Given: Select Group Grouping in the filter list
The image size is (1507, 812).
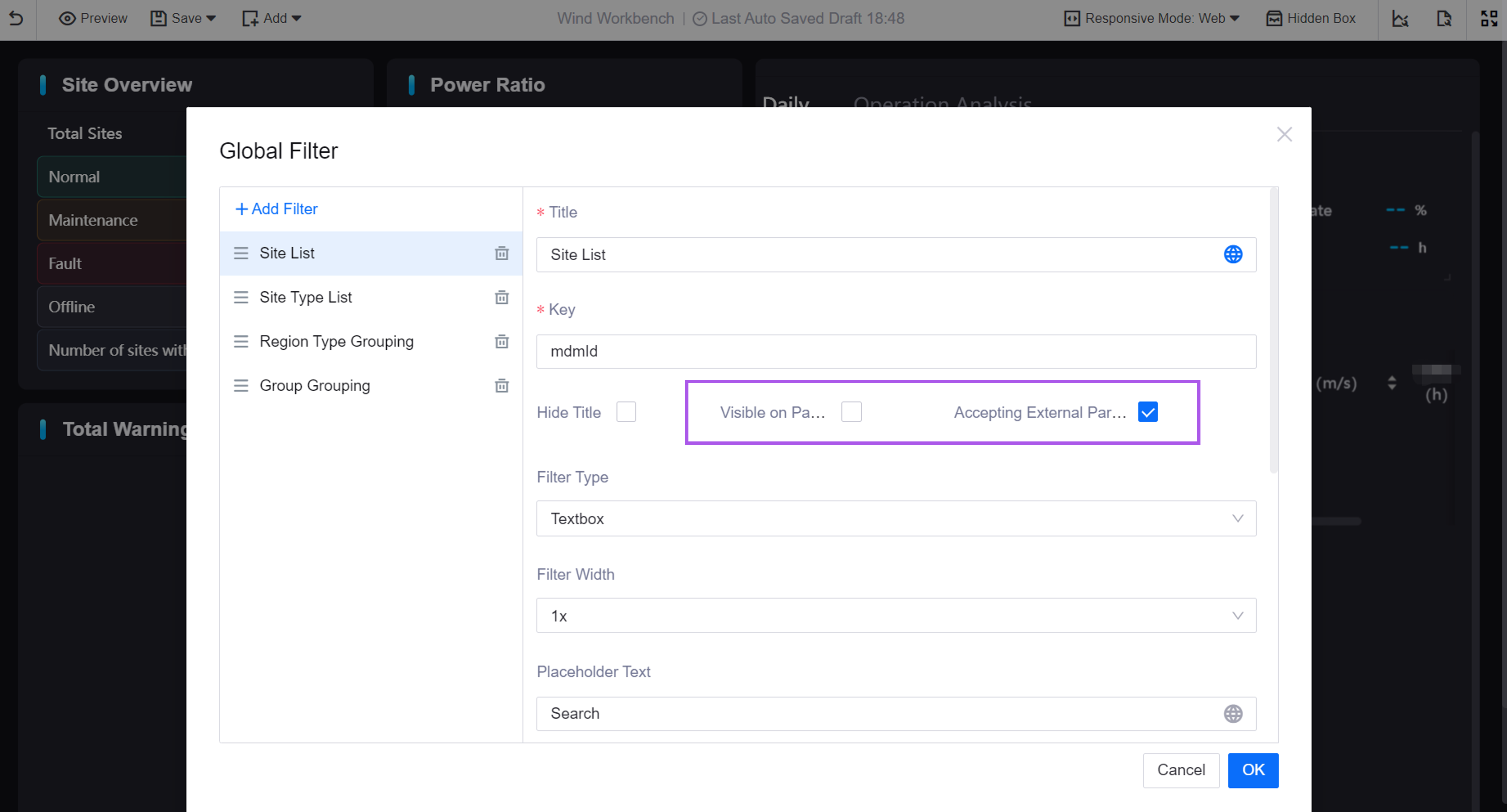Looking at the screenshot, I should [315, 386].
